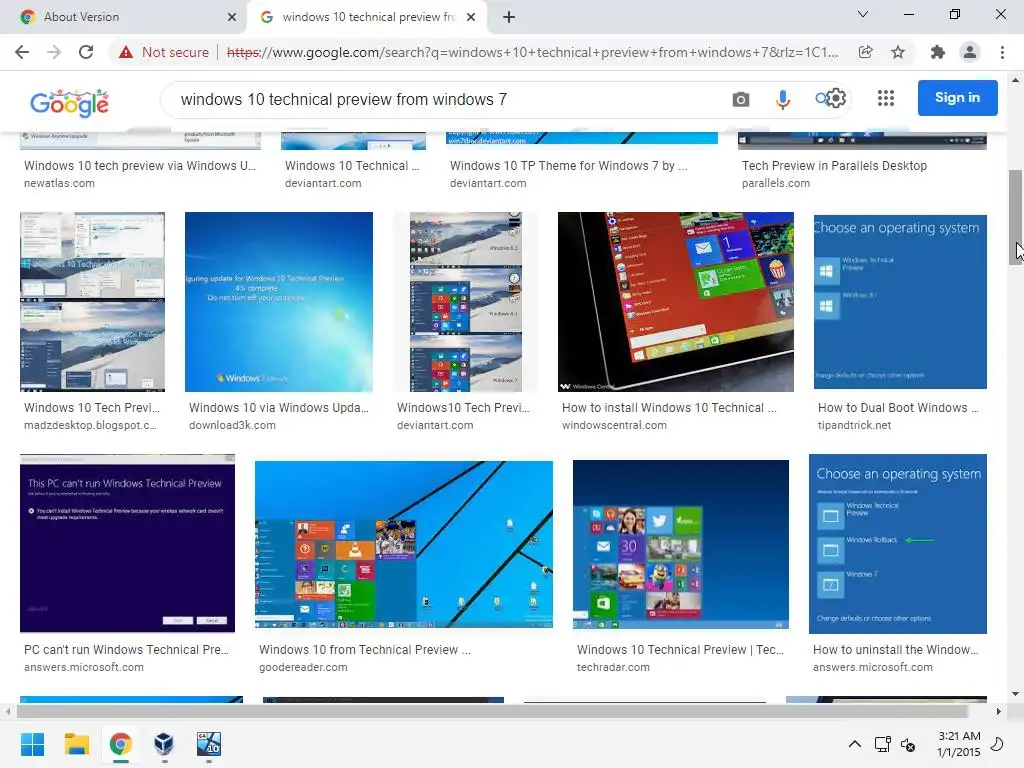Open goodereader Windows 10 desktop thumbnail
1024x768 pixels.
coord(404,545)
